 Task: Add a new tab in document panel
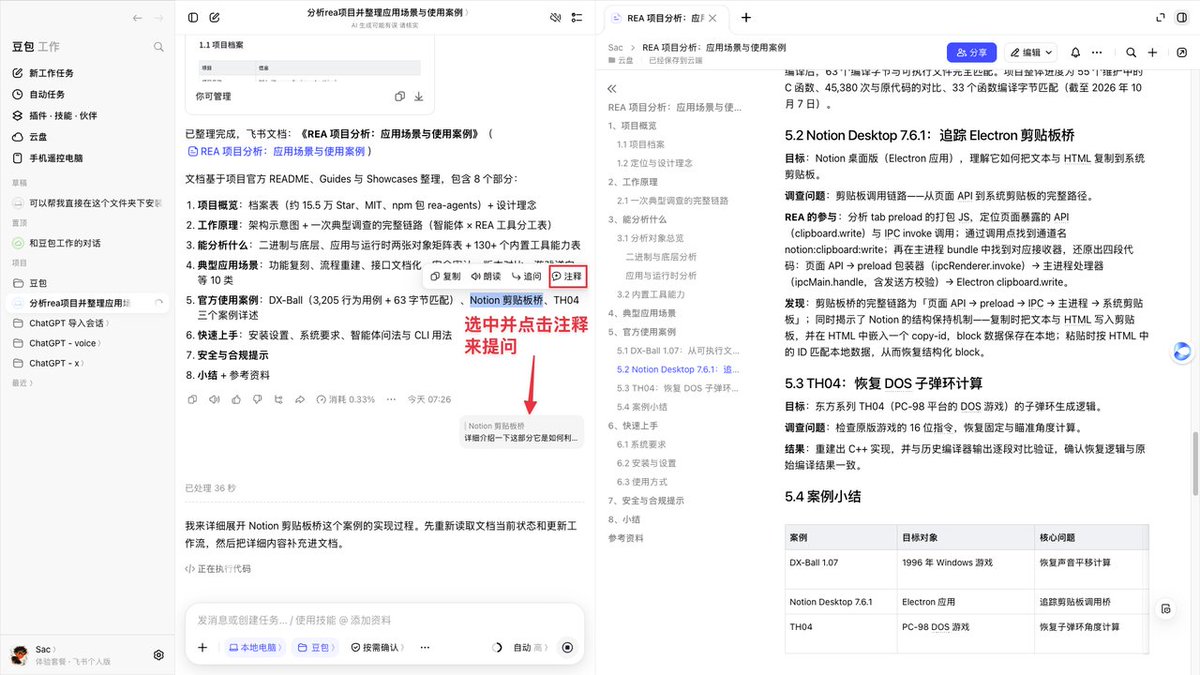tap(746, 18)
